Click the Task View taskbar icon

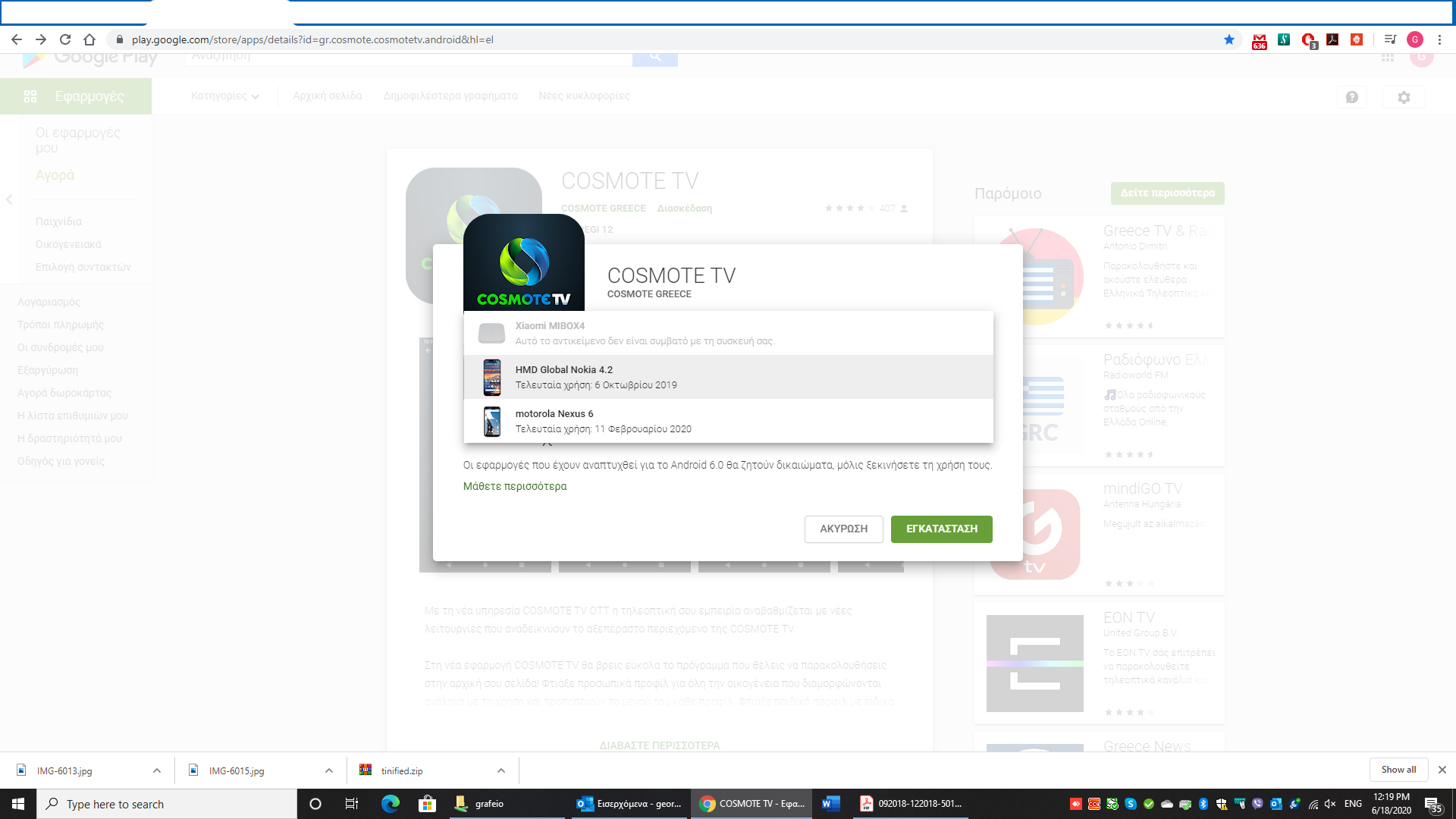[x=352, y=804]
